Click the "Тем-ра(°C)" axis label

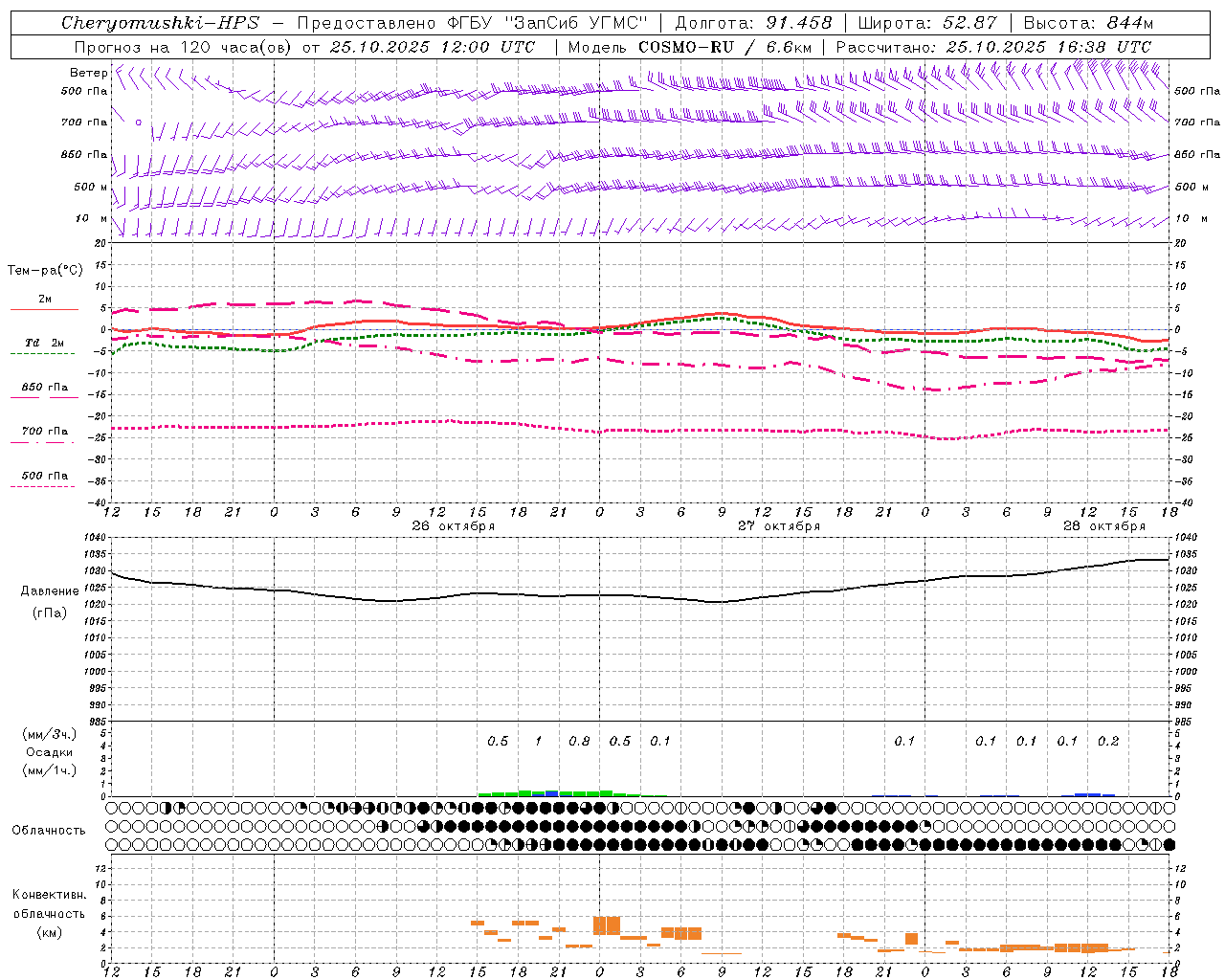coord(45,271)
